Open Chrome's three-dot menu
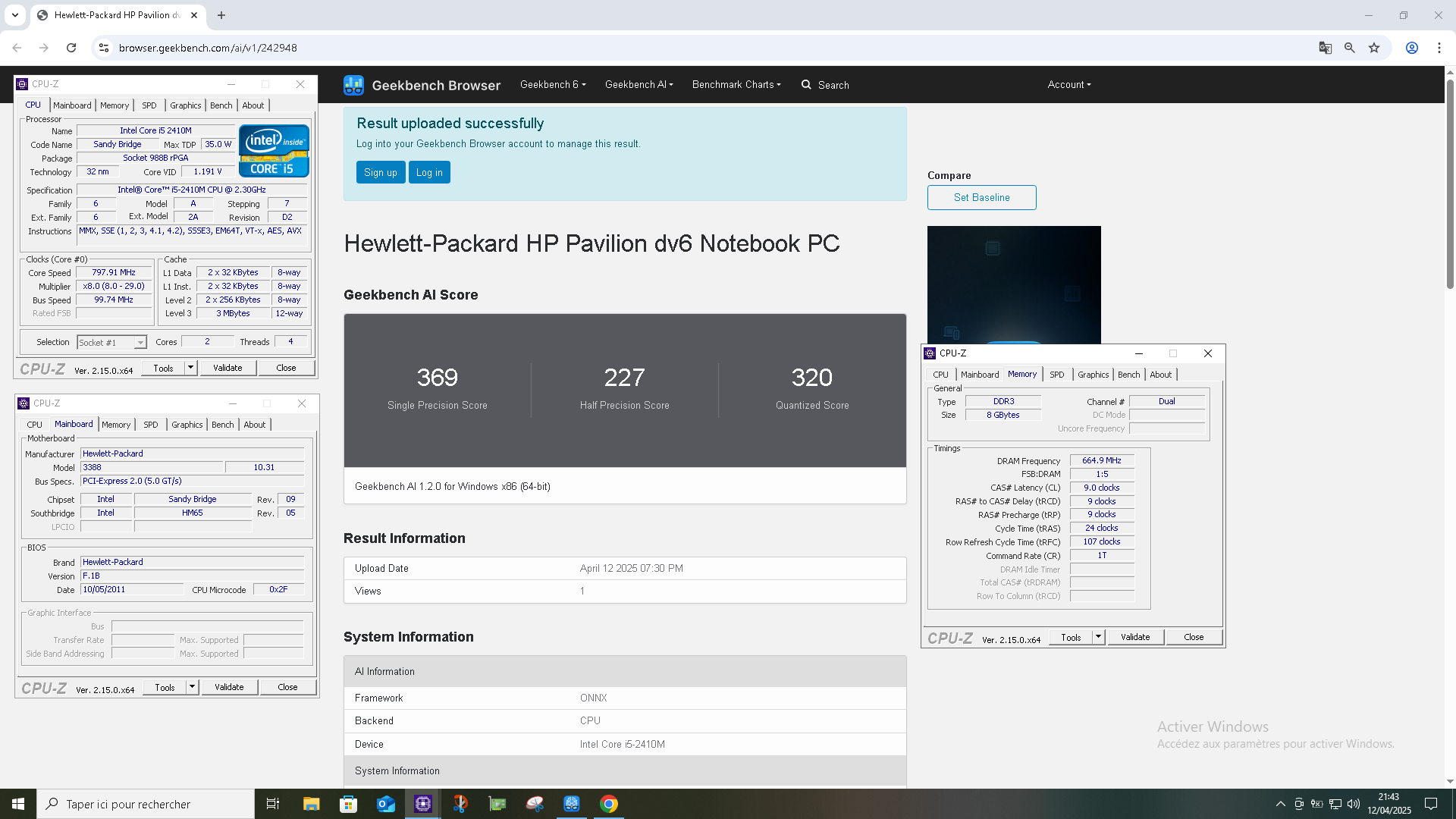This screenshot has width=1456, height=819. point(1439,48)
